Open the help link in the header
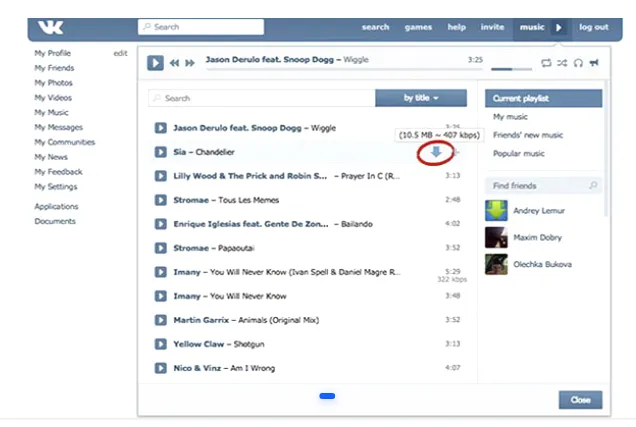Image resolution: width=636 pixels, height=427 pixels. 456,27
